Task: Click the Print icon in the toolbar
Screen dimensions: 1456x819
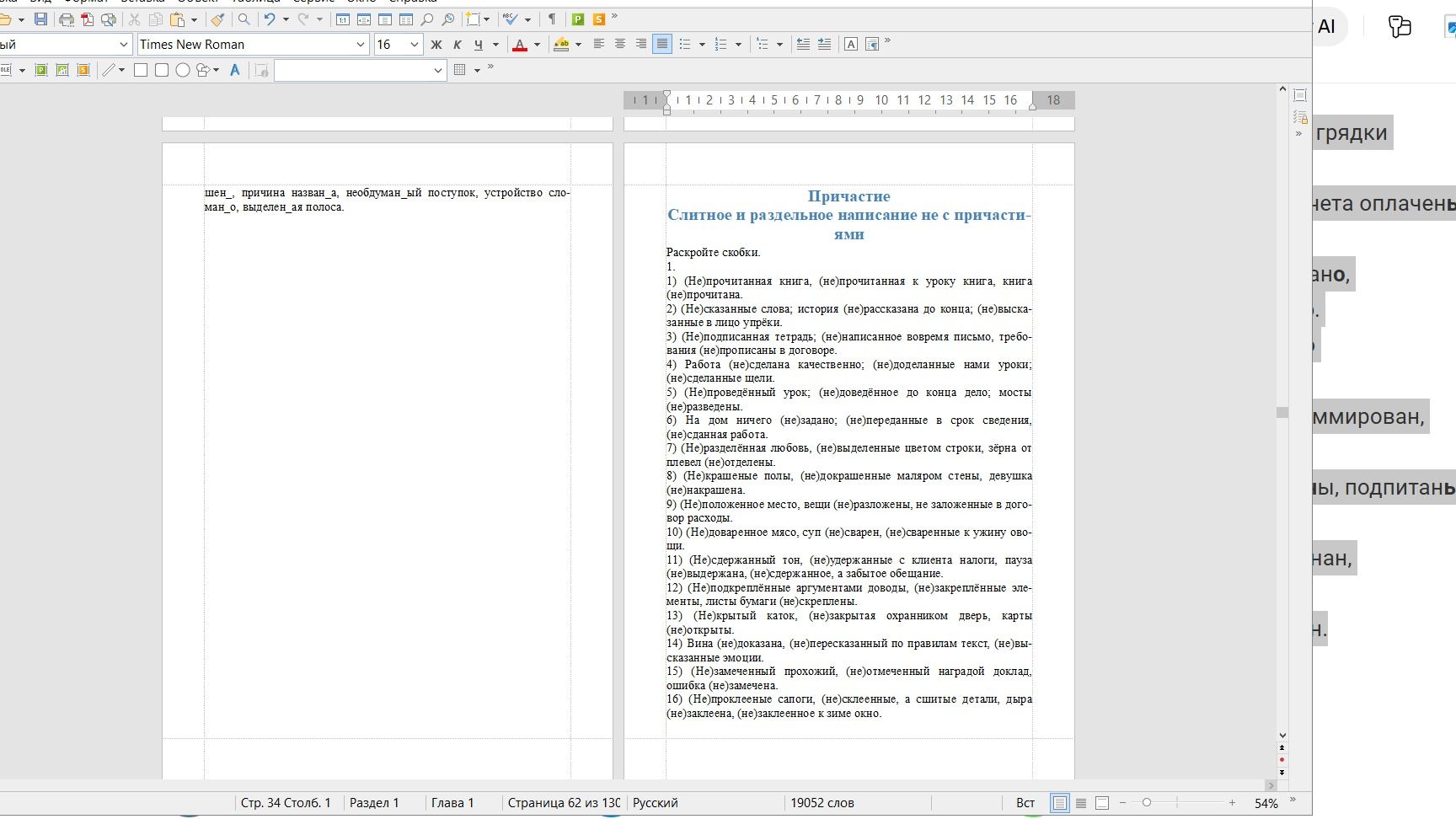Action: tap(67, 19)
